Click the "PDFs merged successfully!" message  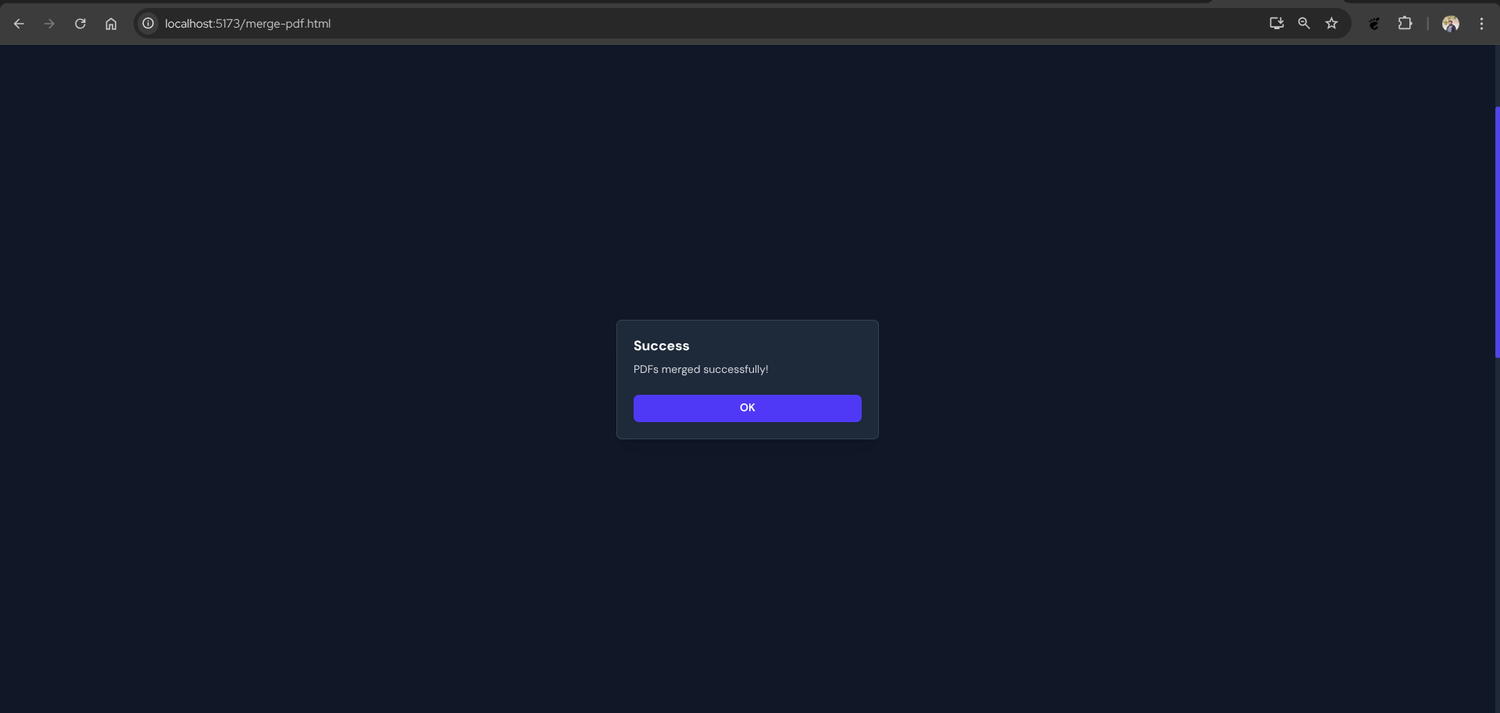(701, 369)
